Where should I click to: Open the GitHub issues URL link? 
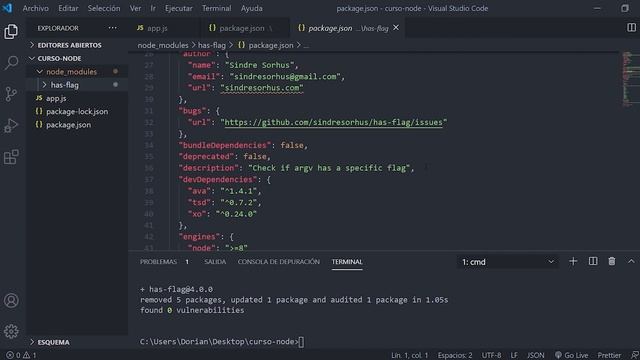pos(333,122)
